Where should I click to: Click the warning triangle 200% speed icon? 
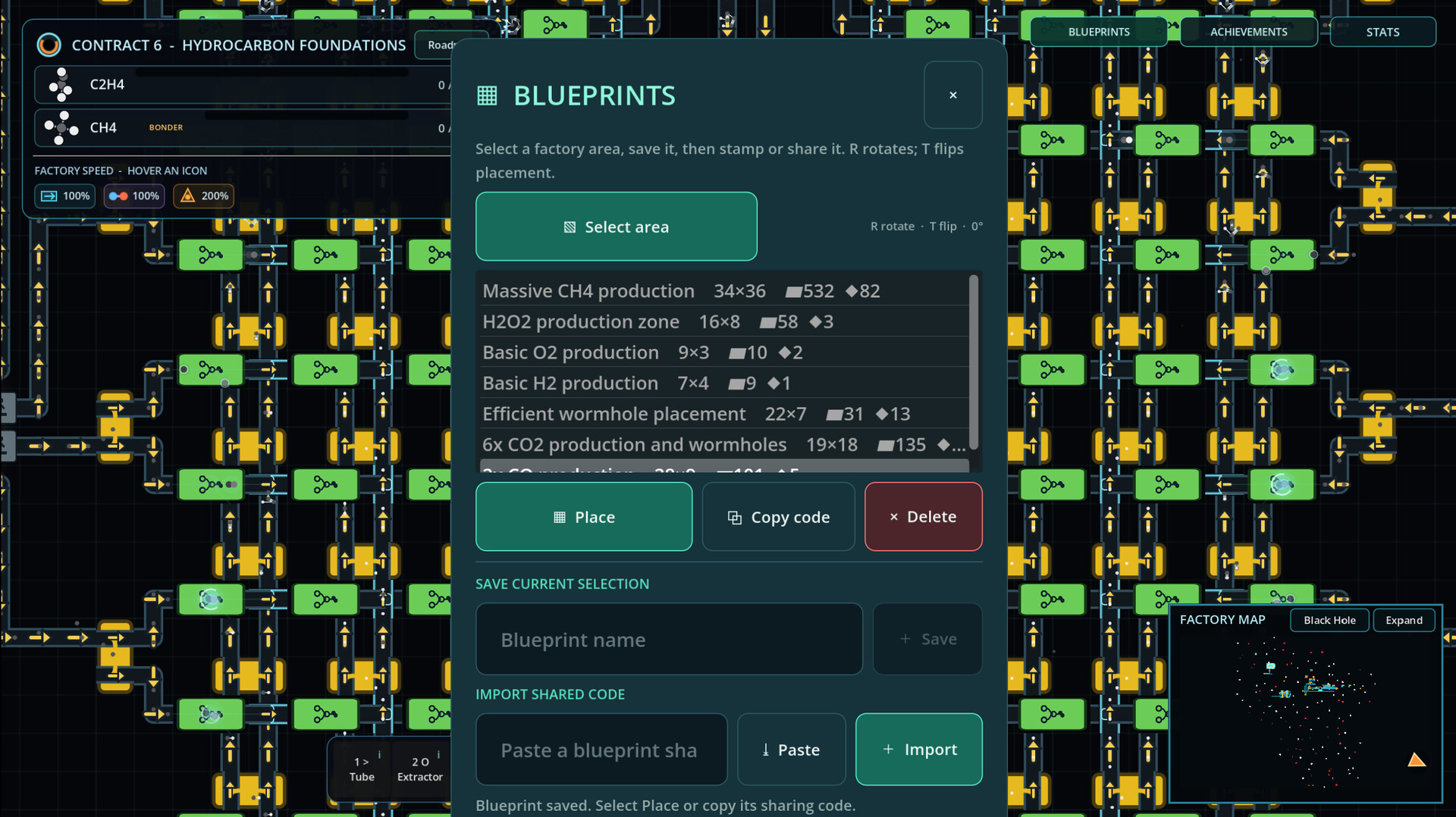click(x=204, y=196)
